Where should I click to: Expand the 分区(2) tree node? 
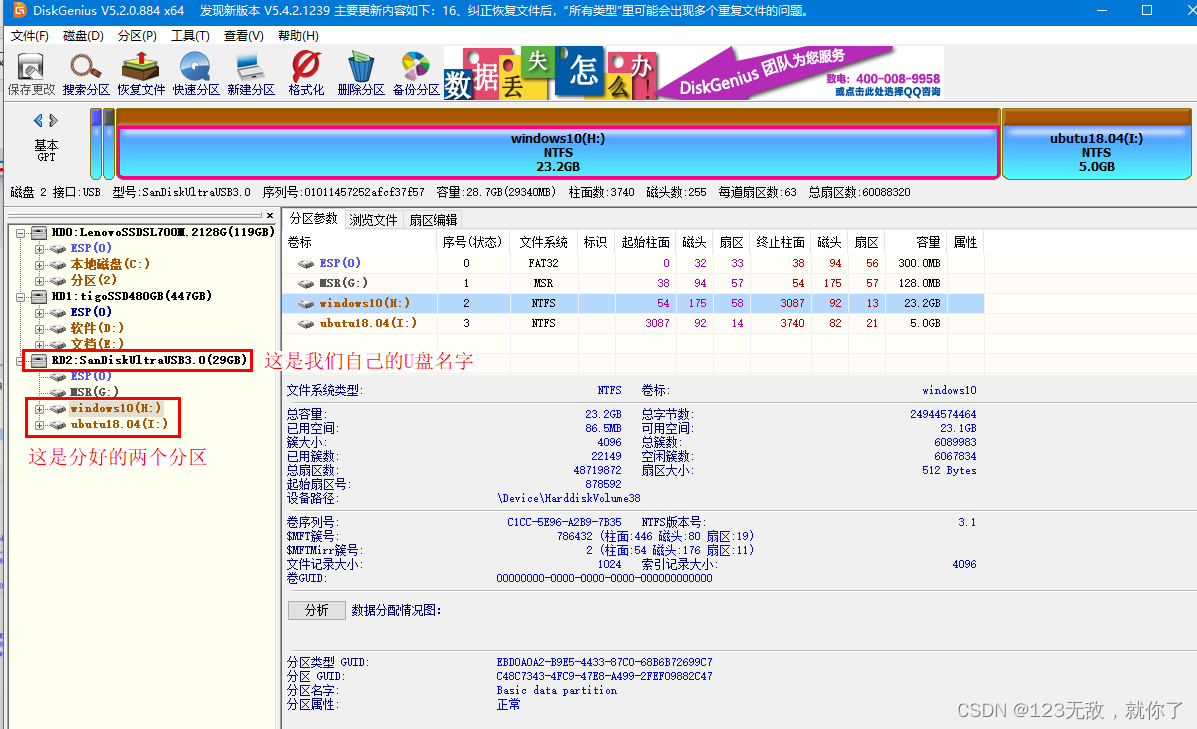click(39, 282)
